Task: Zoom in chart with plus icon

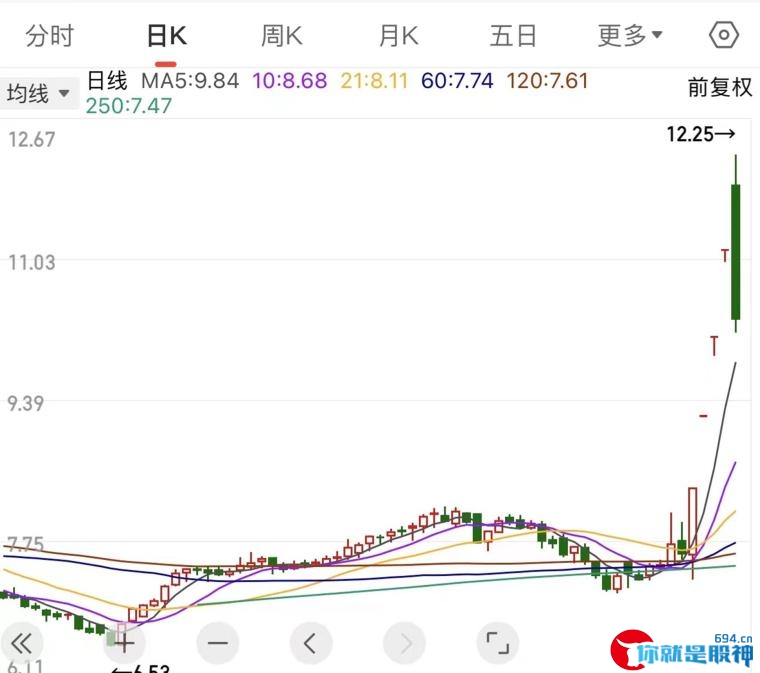Action: click(125, 643)
